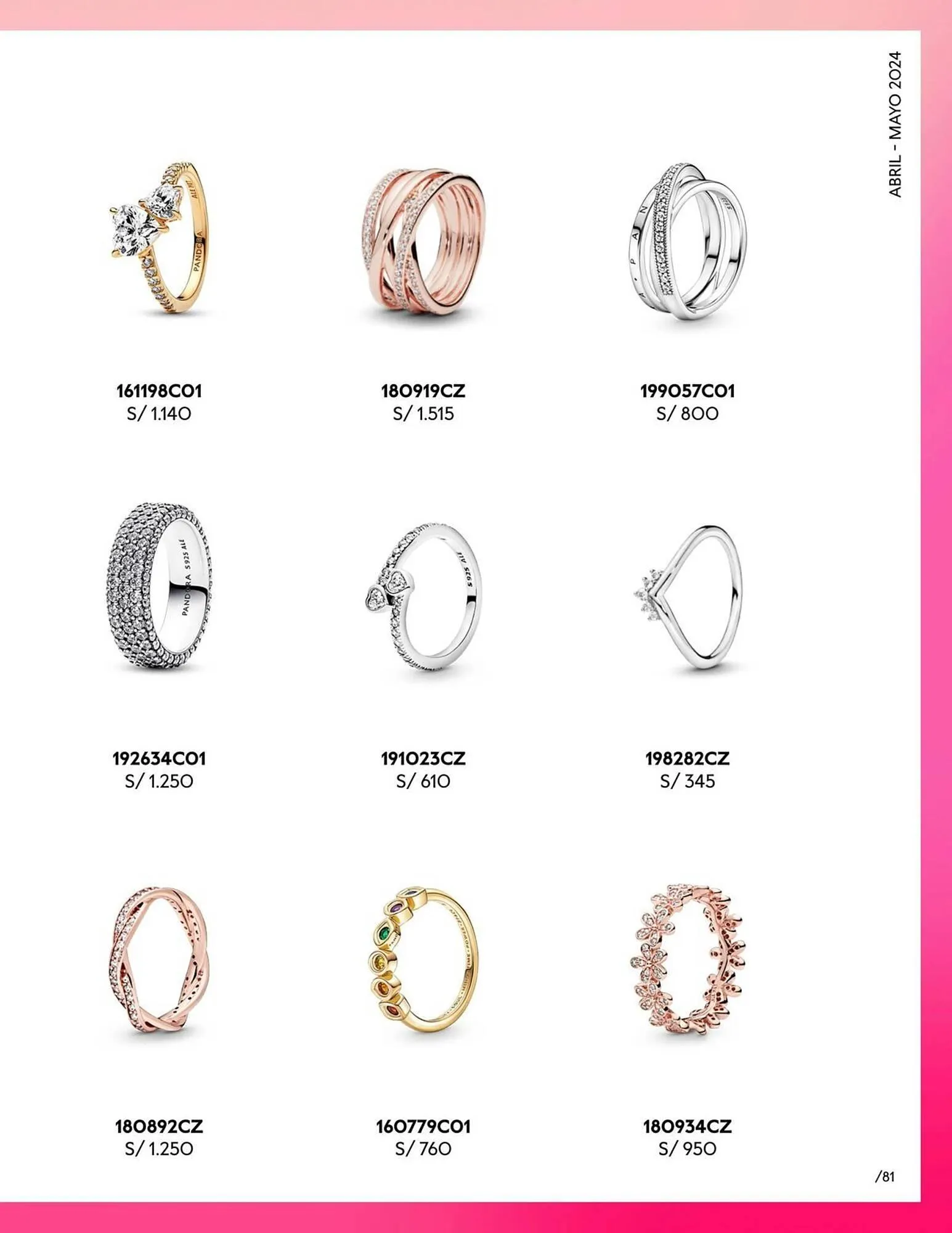Open the wide sparkling pavé band ring
This screenshot has width=952, height=1233.
[x=159, y=586]
